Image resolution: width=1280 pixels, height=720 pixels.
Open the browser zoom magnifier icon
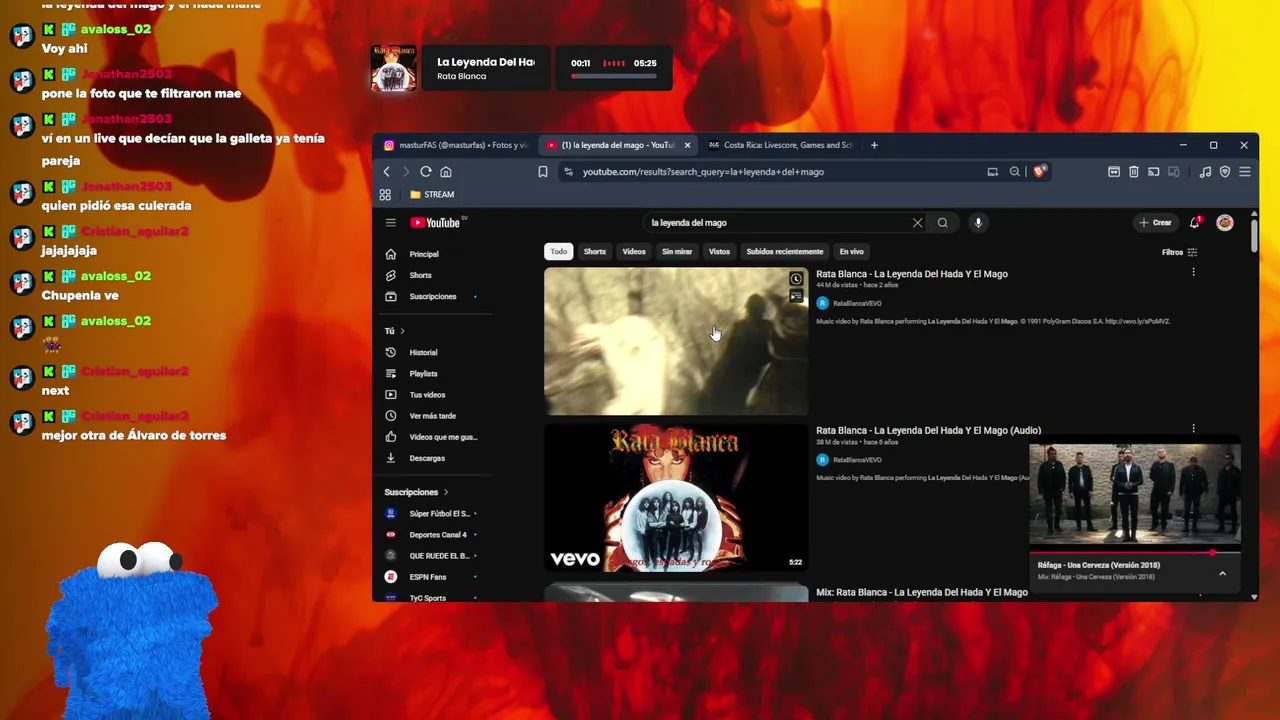pyautogui.click(x=1014, y=172)
